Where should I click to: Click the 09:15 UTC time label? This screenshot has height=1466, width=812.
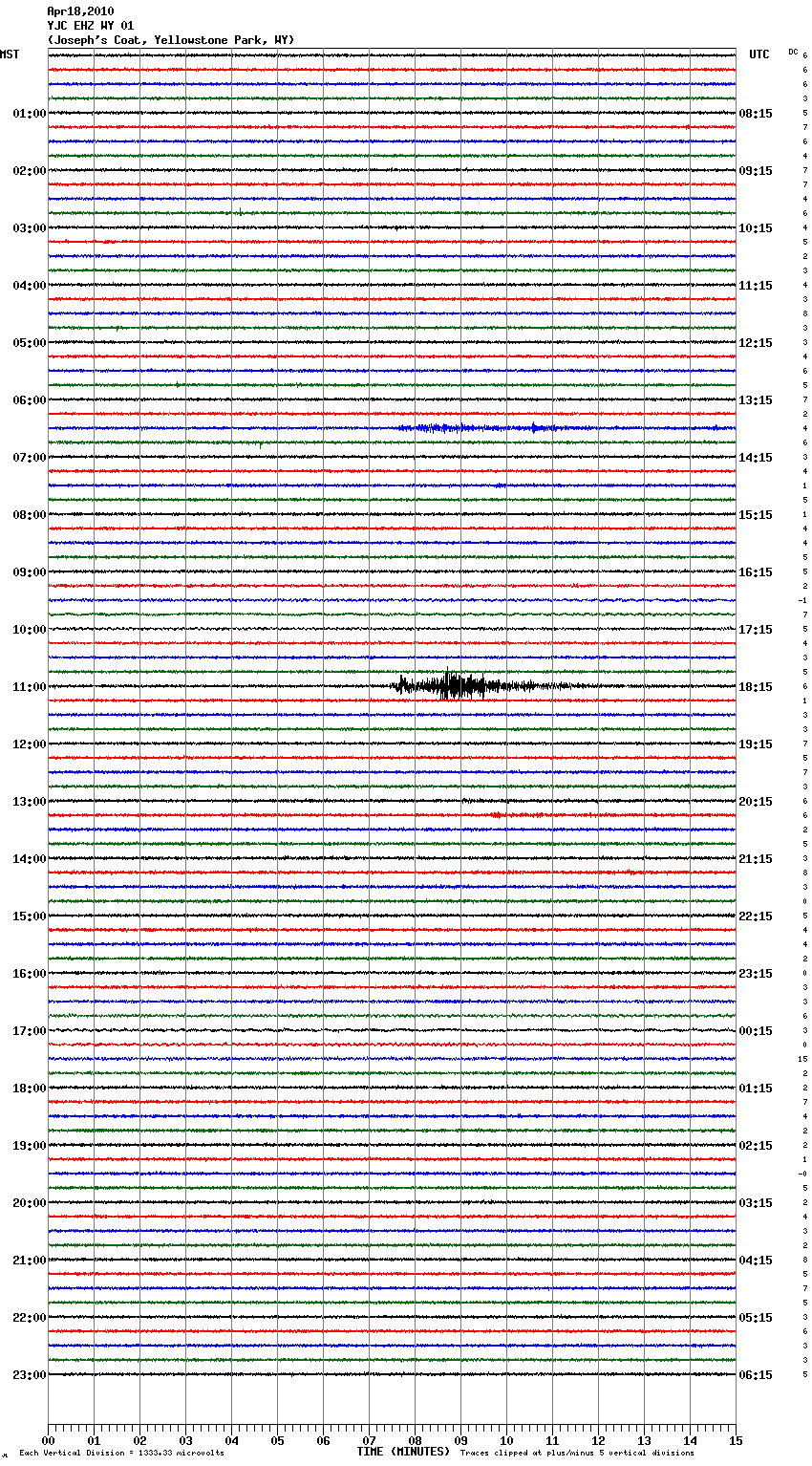click(756, 171)
